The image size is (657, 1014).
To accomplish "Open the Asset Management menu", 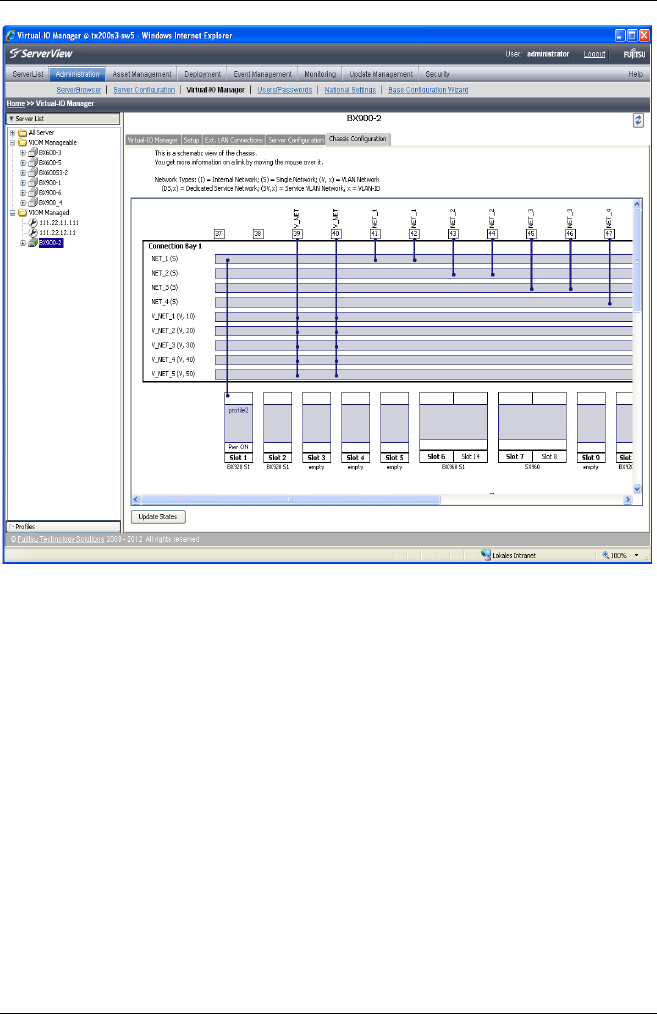I will 142,74.
